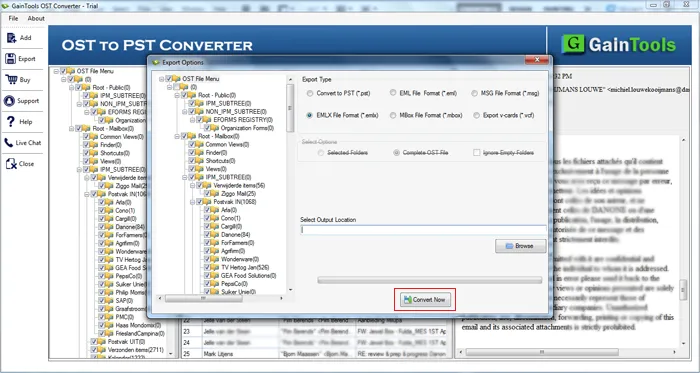Click the Export Options folder tree horizontal scrollbar
The image size is (700, 373).
(221, 298)
